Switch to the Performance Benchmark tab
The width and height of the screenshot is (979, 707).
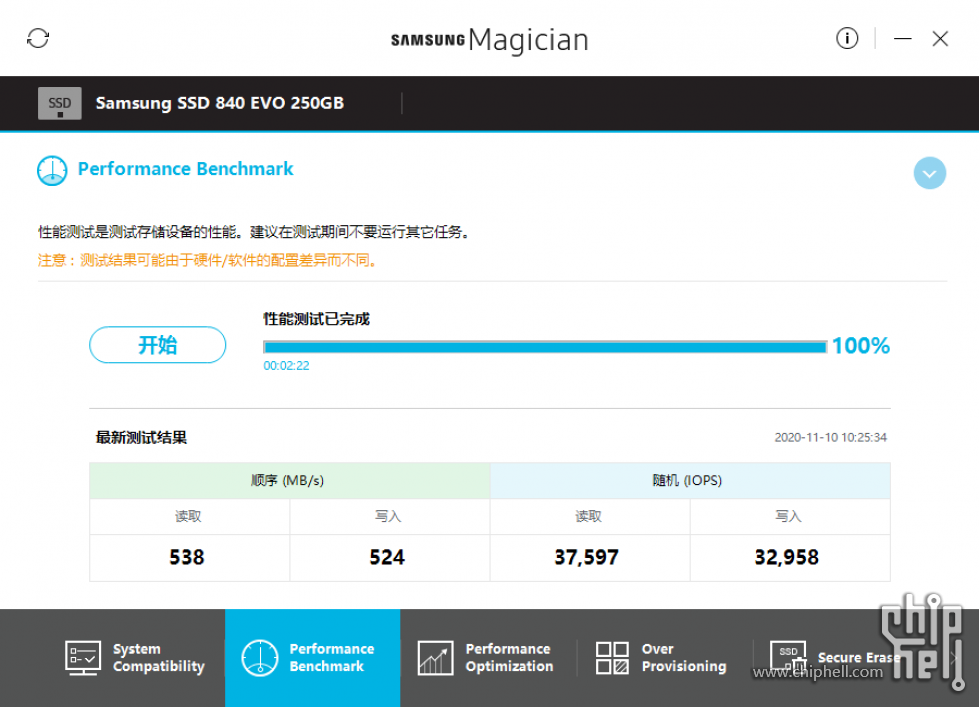pos(312,658)
